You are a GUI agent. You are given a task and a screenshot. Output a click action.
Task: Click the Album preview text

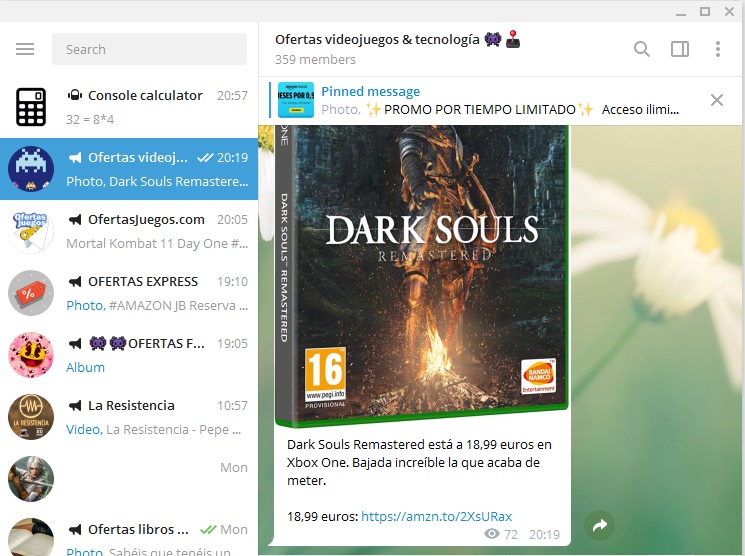click(85, 367)
